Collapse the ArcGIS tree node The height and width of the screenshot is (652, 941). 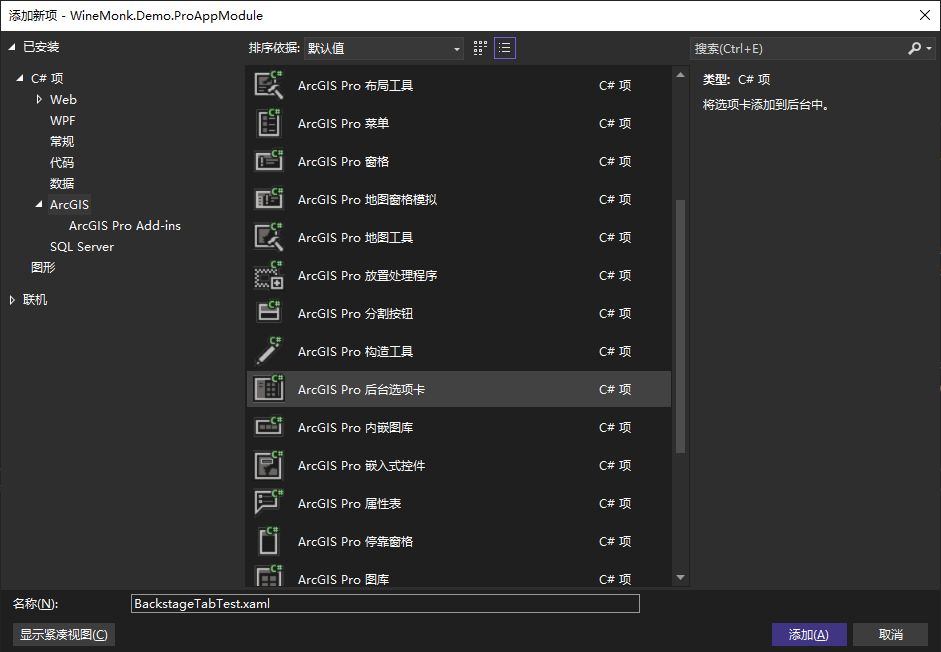(39, 204)
